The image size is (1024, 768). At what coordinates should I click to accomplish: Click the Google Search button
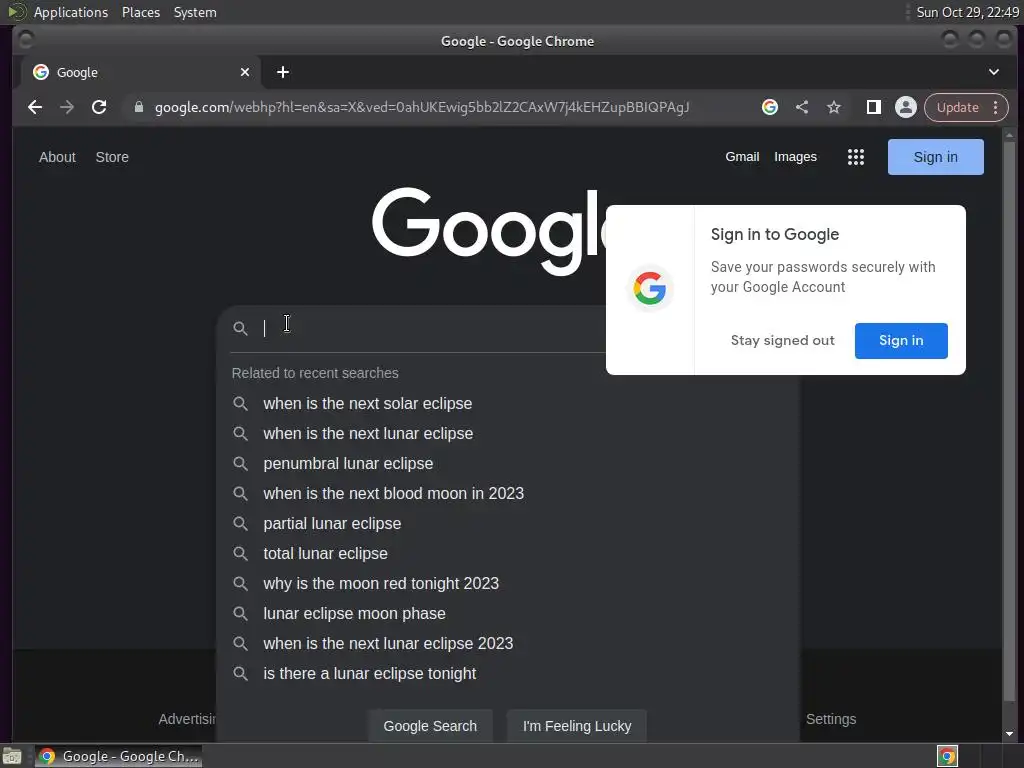[x=430, y=726]
